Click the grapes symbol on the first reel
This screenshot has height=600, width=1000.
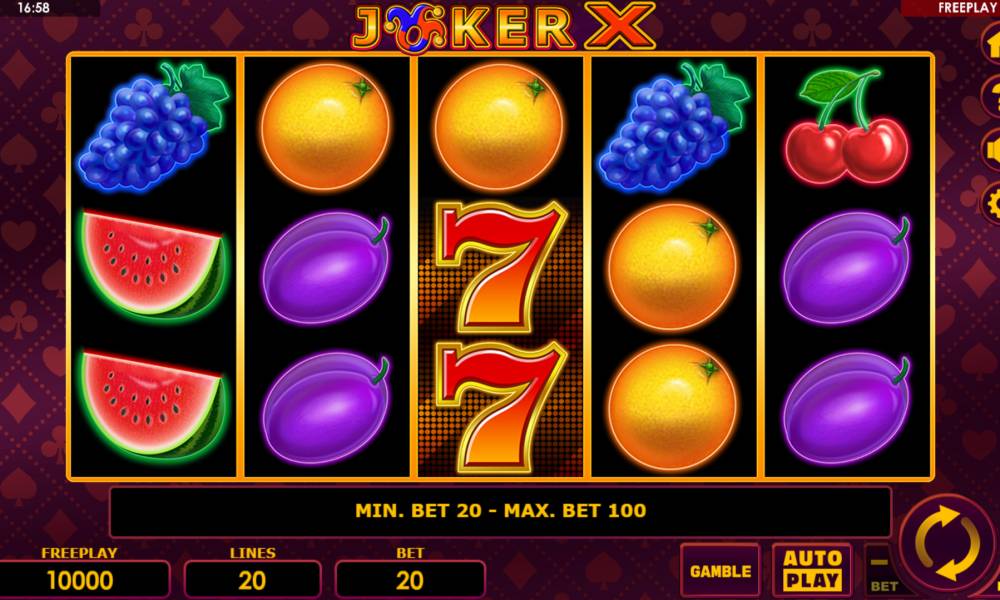tap(153, 126)
